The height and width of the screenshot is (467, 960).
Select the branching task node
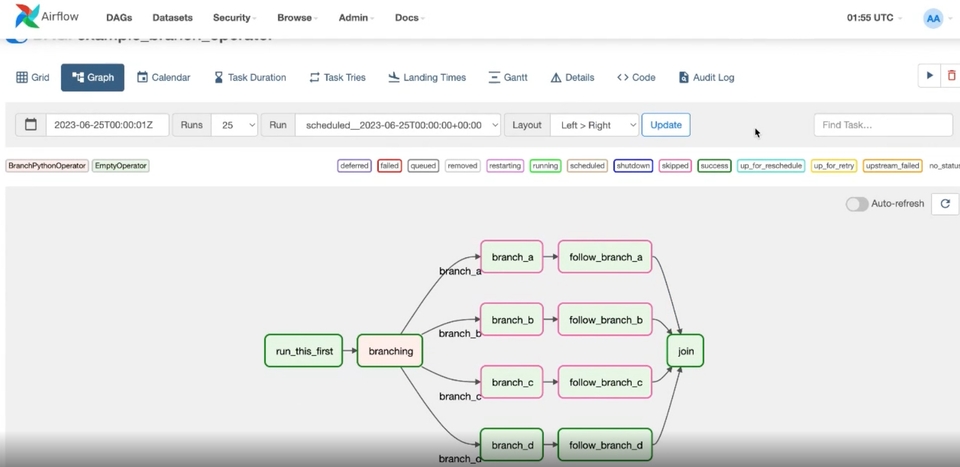390,351
